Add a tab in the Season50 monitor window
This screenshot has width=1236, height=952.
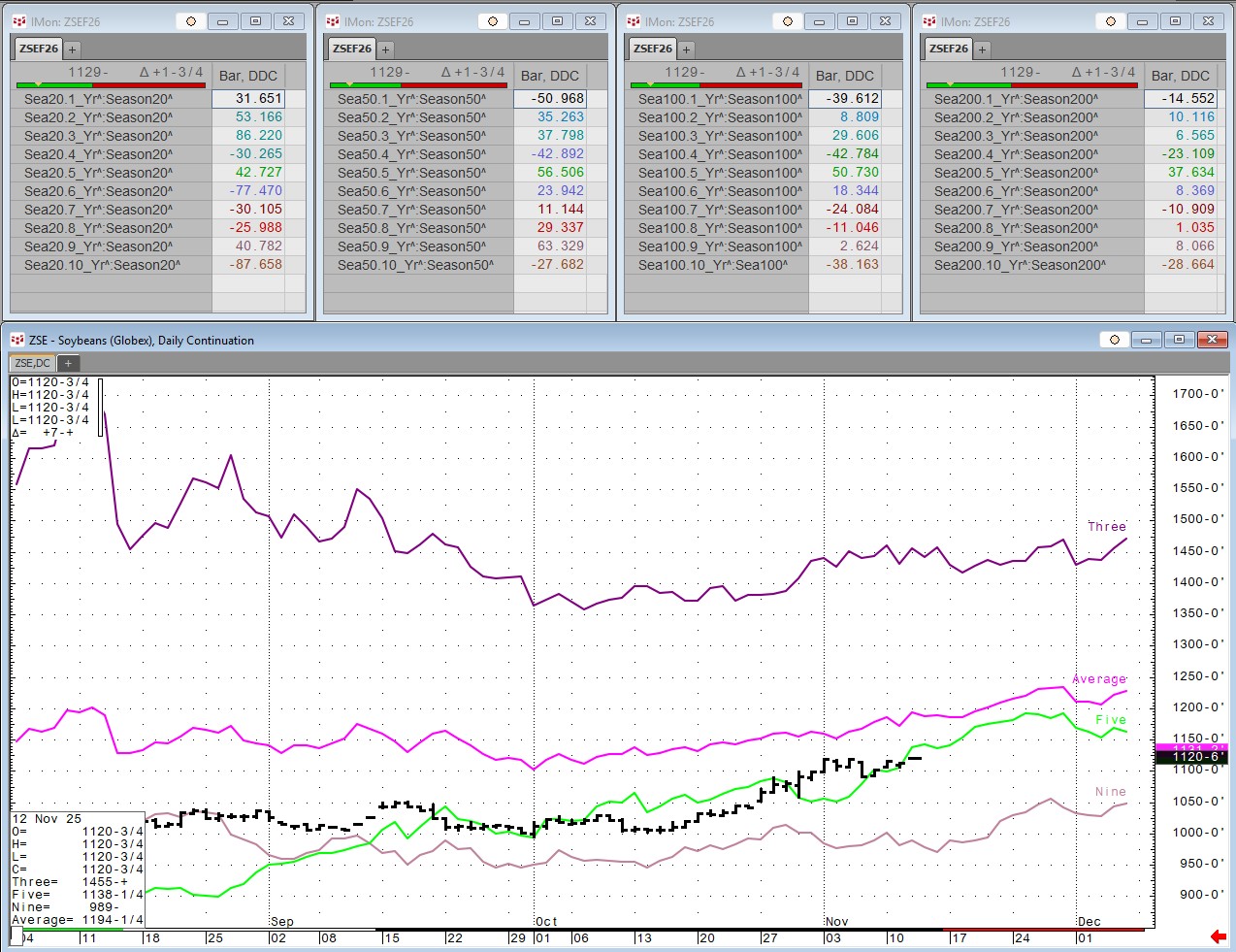[x=385, y=49]
